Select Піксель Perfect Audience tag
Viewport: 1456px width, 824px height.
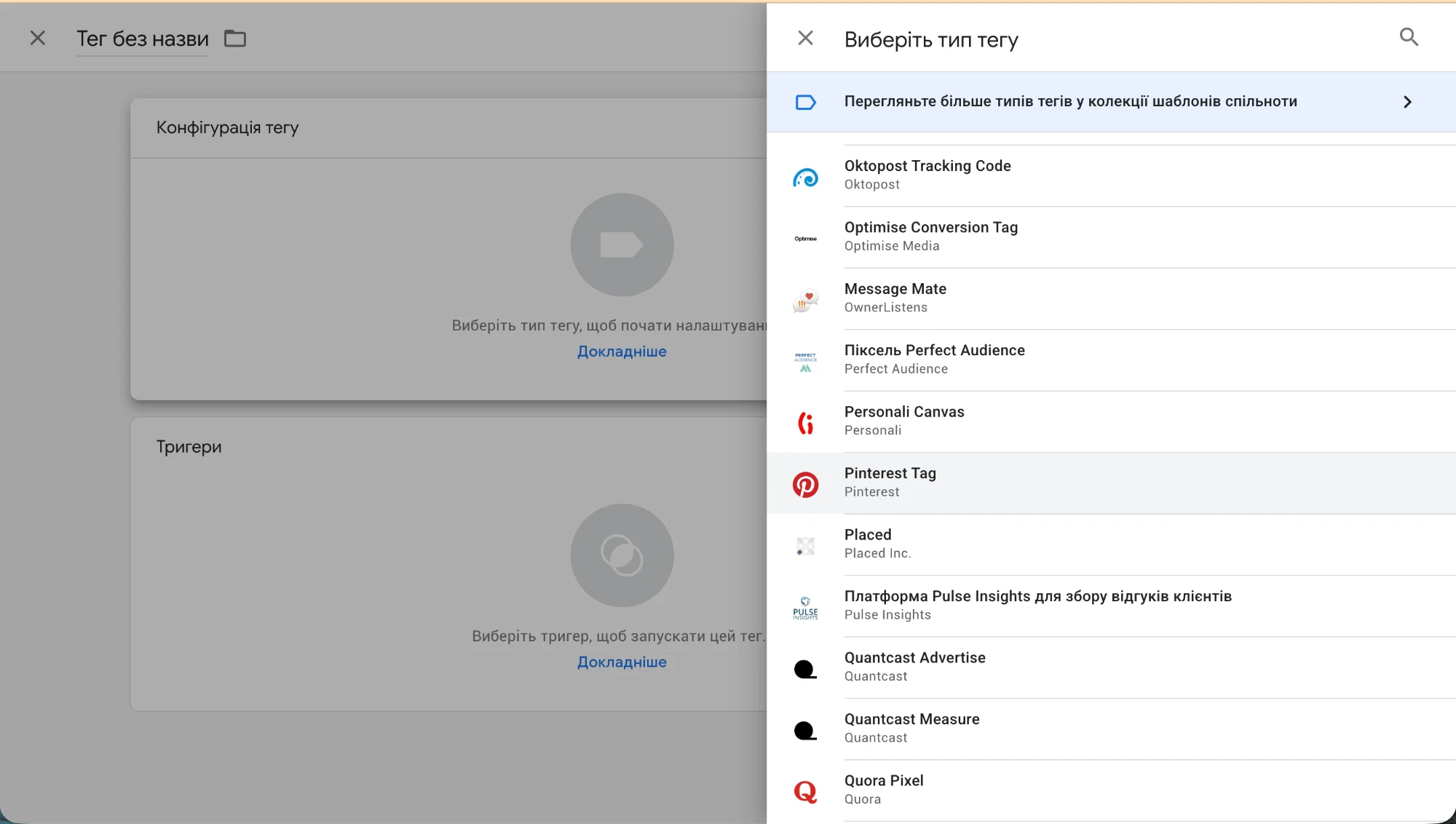pyautogui.click(x=1111, y=360)
